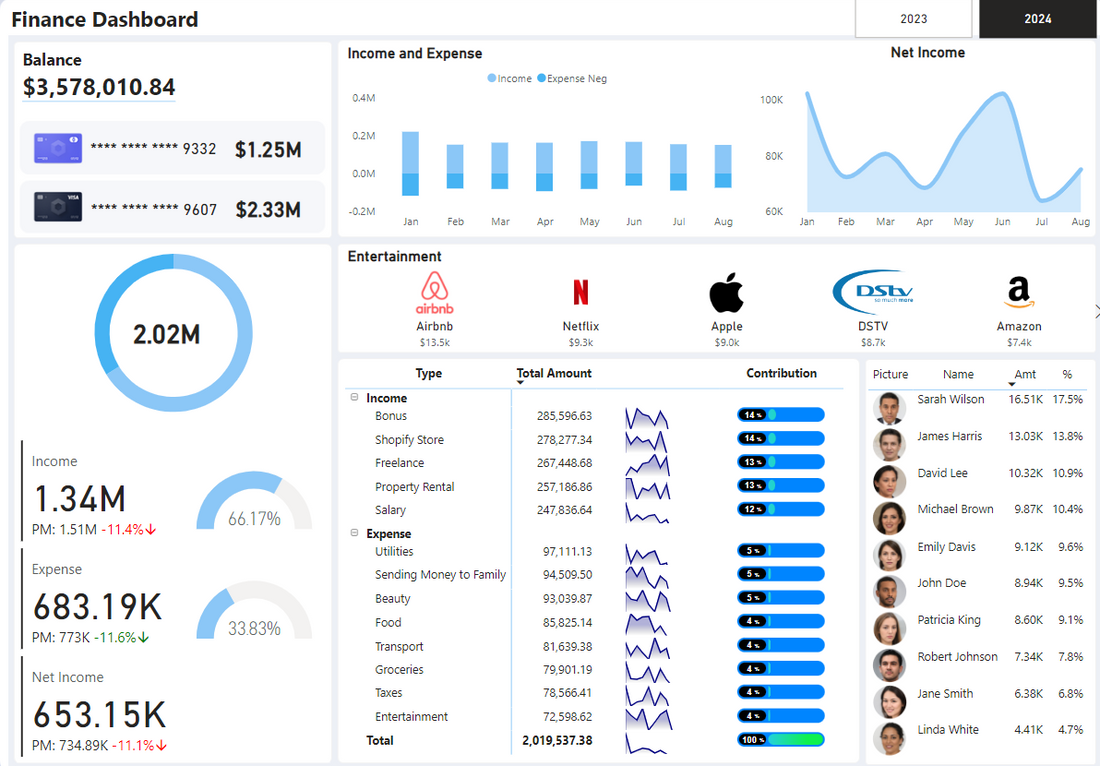Image resolution: width=1100 pixels, height=766 pixels.
Task: Click the Bonus sparkline chart
Action: coord(647,417)
